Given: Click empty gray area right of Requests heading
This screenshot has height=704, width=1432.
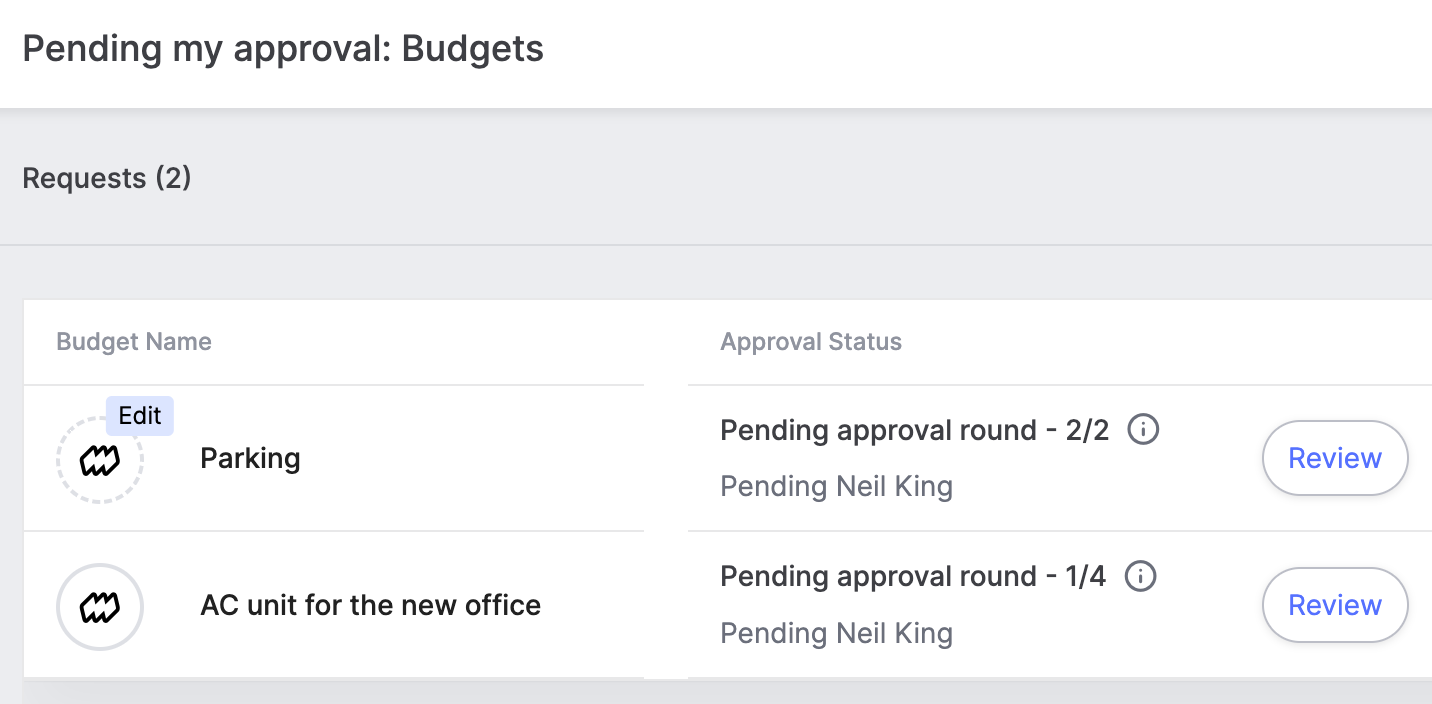Looking at the screenshot, I should pyautogui.click(x=800, y=178).
